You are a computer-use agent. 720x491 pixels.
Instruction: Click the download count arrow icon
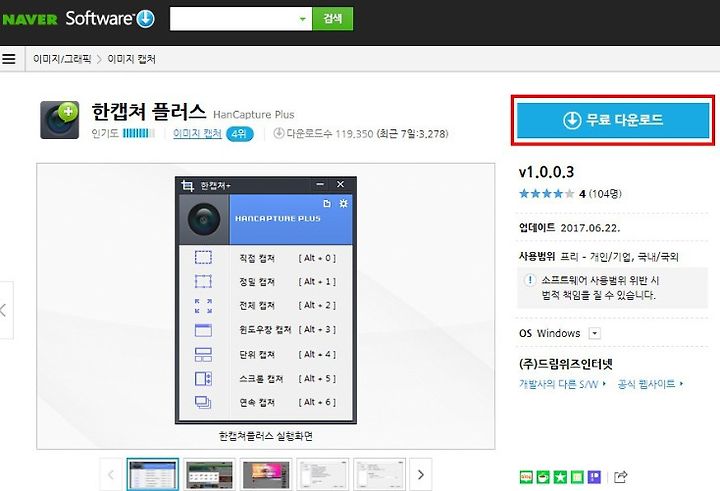tap(278, 133)
